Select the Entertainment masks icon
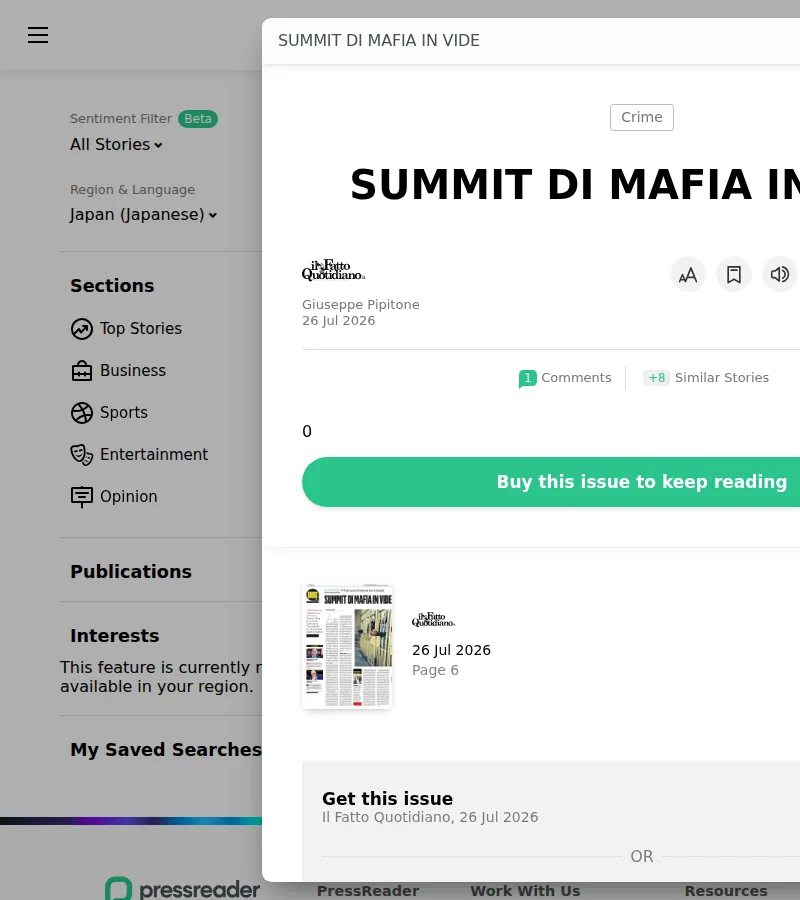This screenshot has height=900, width=800. 81,455
